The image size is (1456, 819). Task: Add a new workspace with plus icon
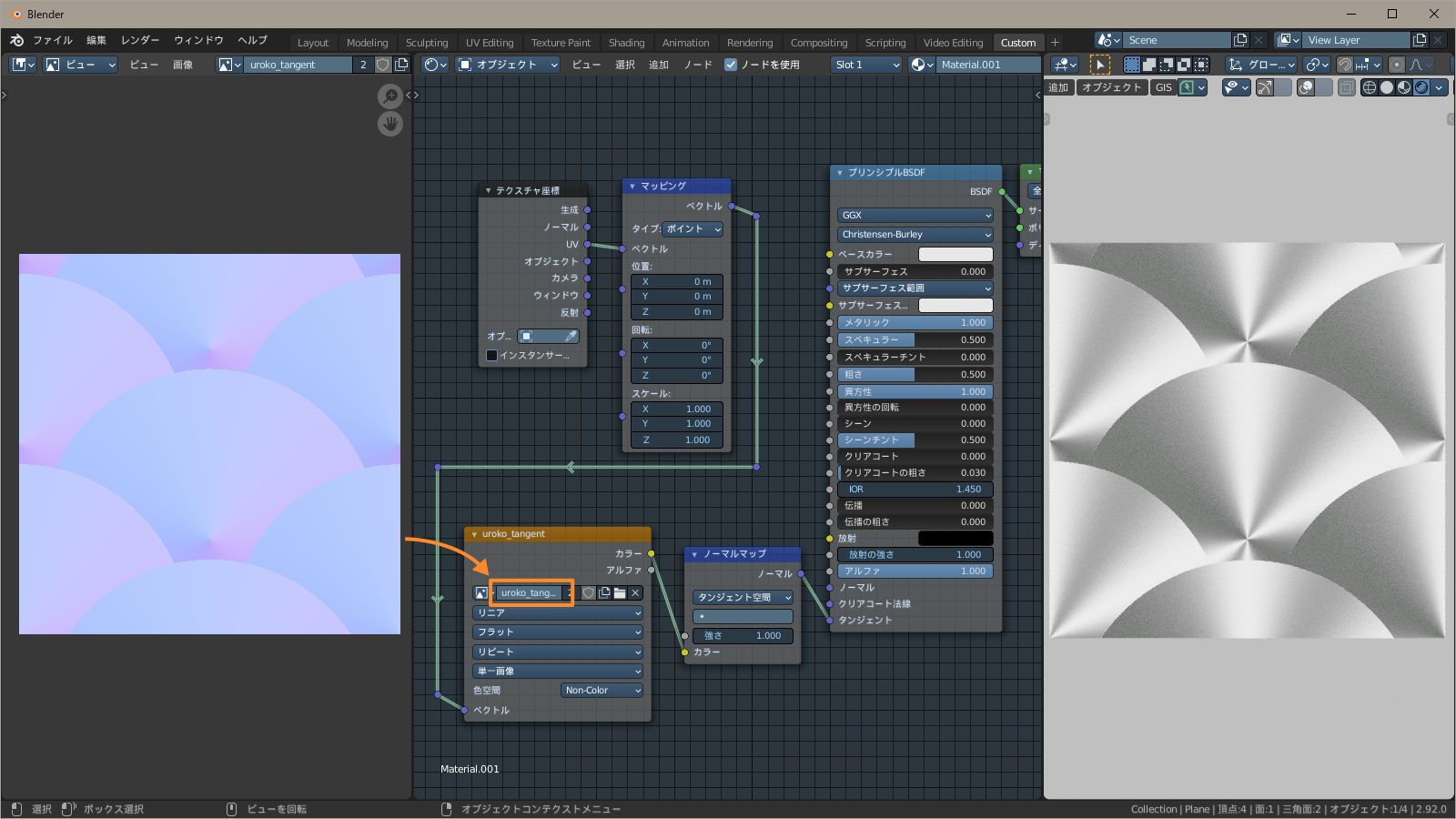(x=1055, y=42)
